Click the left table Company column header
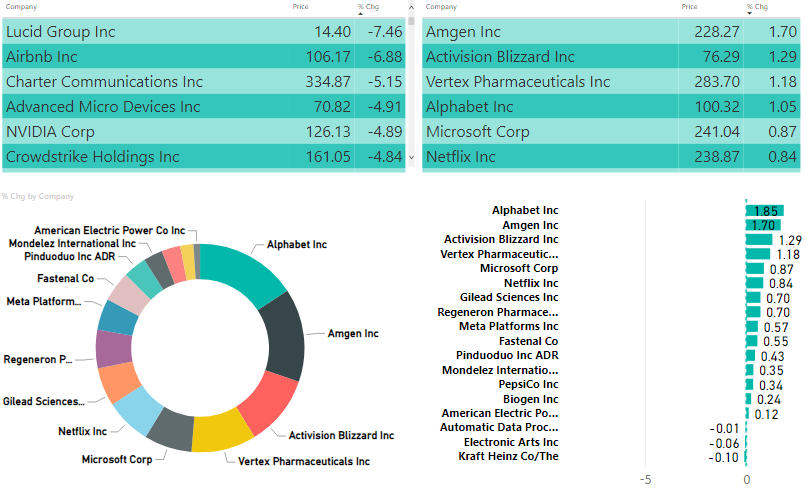Image resolution: width=806 pixels, height=491 pixels. pyautogui.click(x=21, y=7)
